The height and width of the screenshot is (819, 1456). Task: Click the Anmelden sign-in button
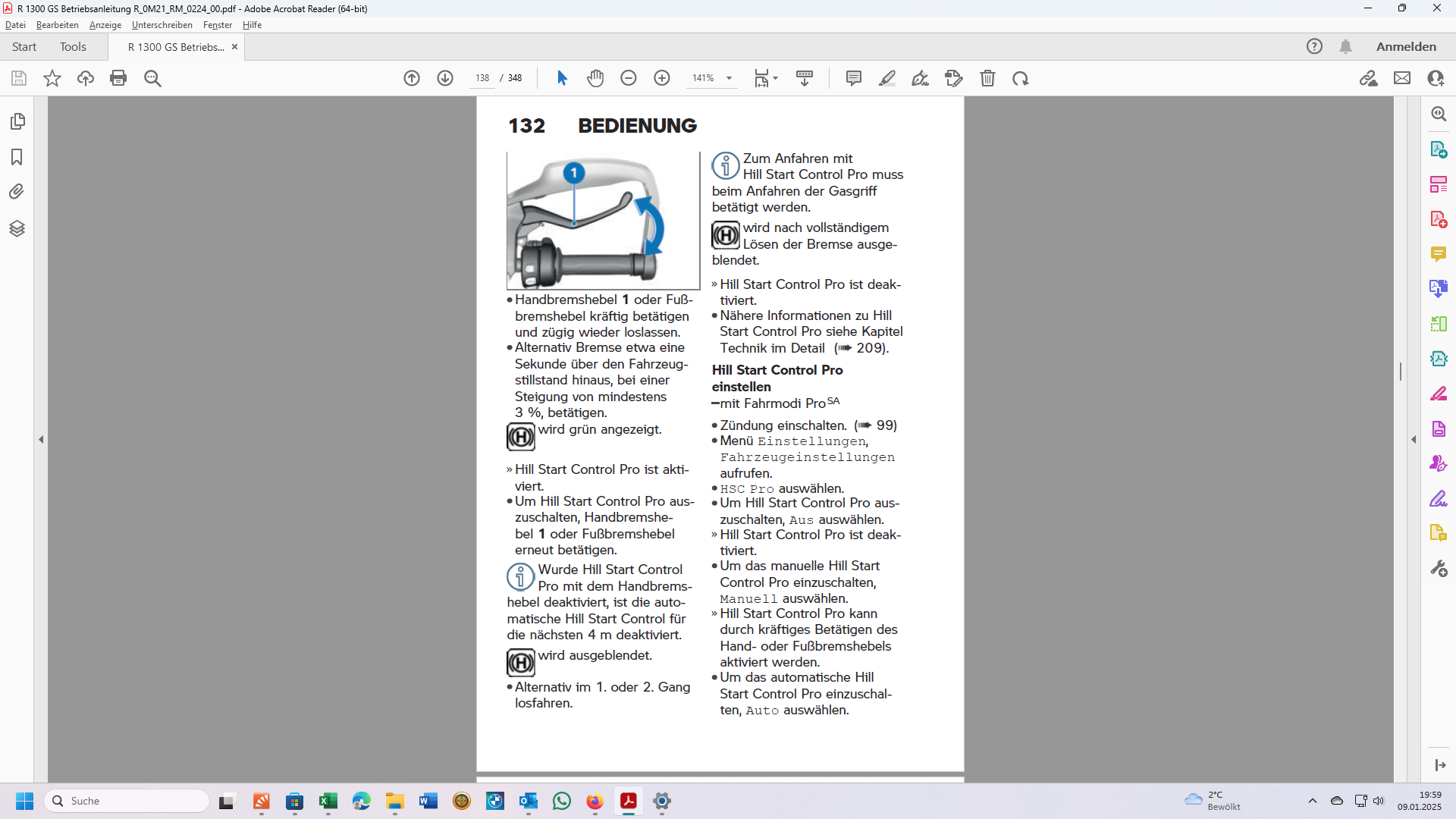coord(1406,47)
